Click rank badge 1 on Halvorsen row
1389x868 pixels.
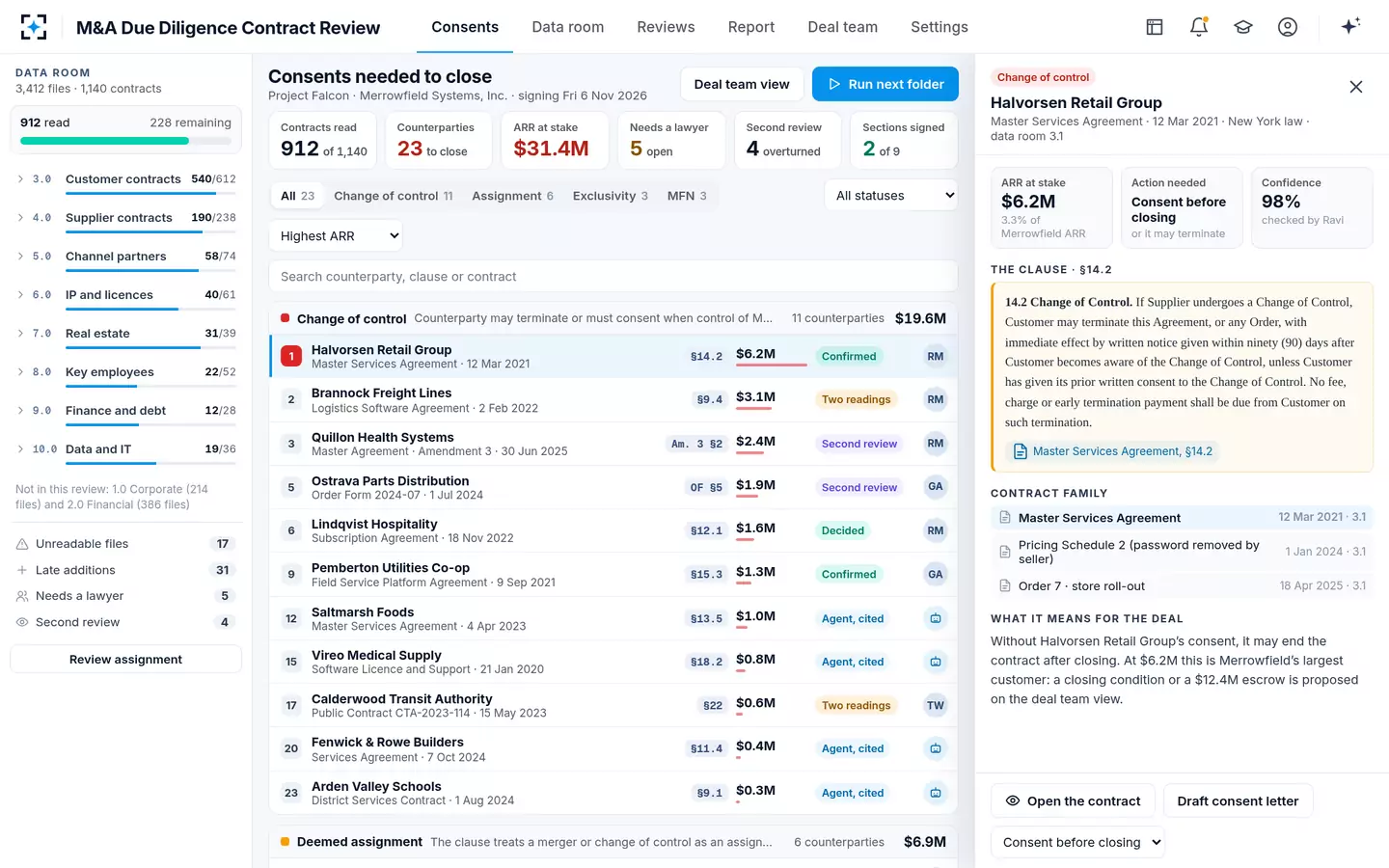[291, 356]
